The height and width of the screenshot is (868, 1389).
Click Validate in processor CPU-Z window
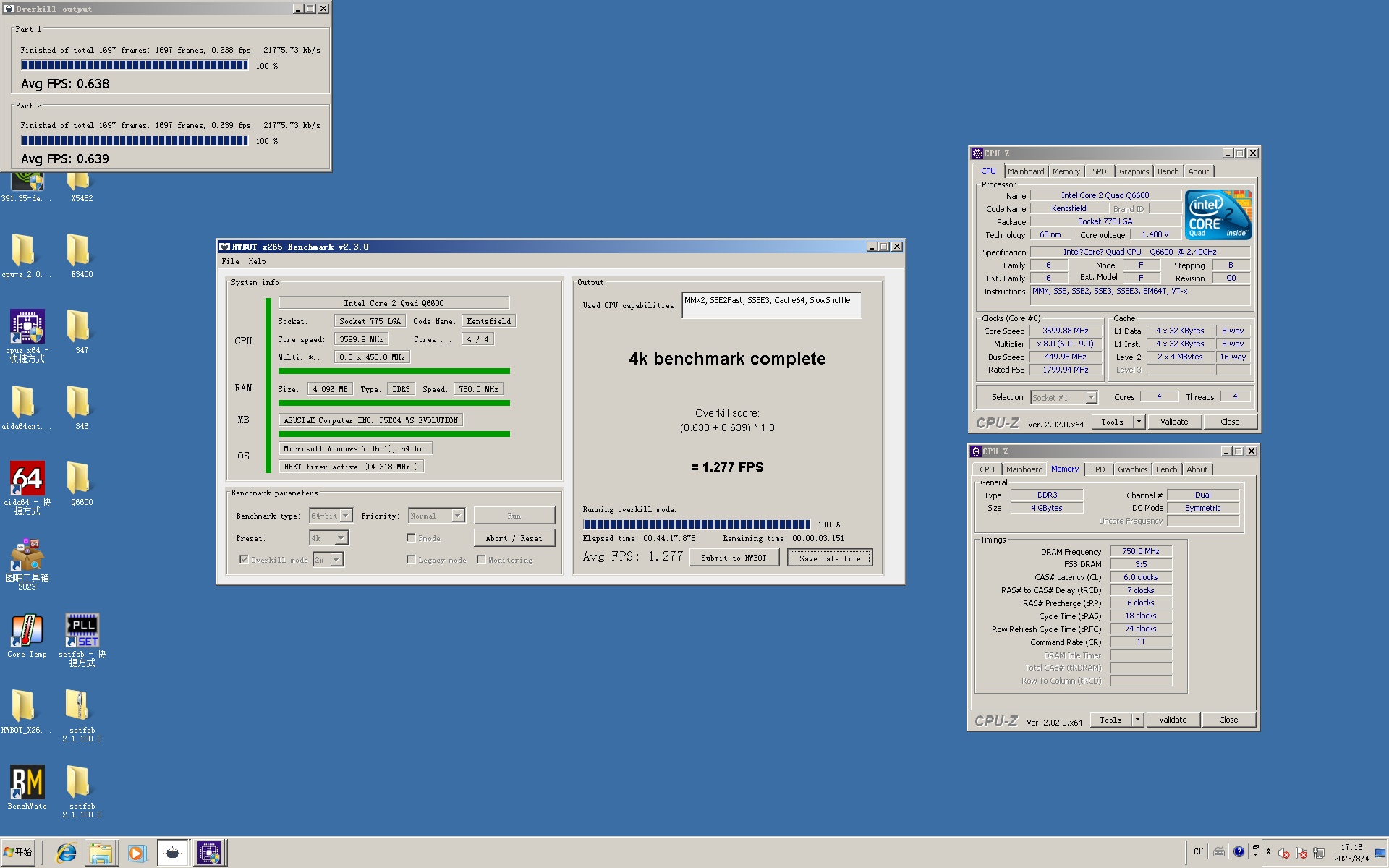coord(1174,422)
